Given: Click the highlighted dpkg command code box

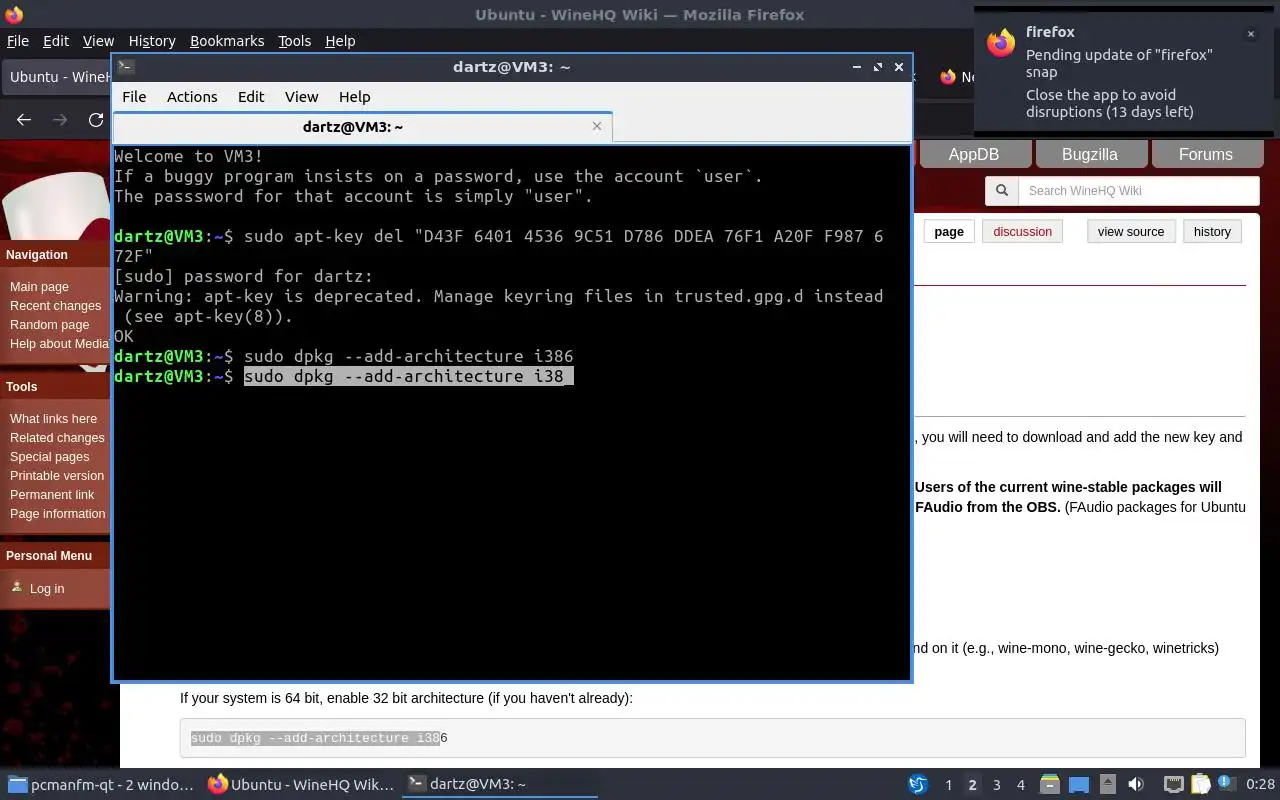Looking at the screenshot, I should [712, 738].
